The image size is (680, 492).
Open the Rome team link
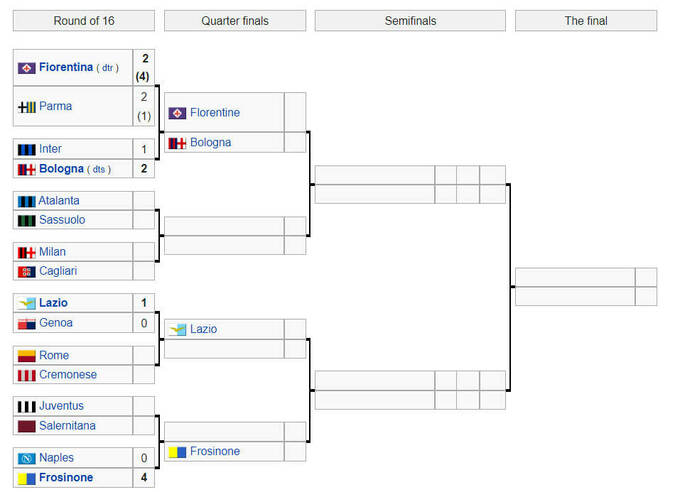54,356
